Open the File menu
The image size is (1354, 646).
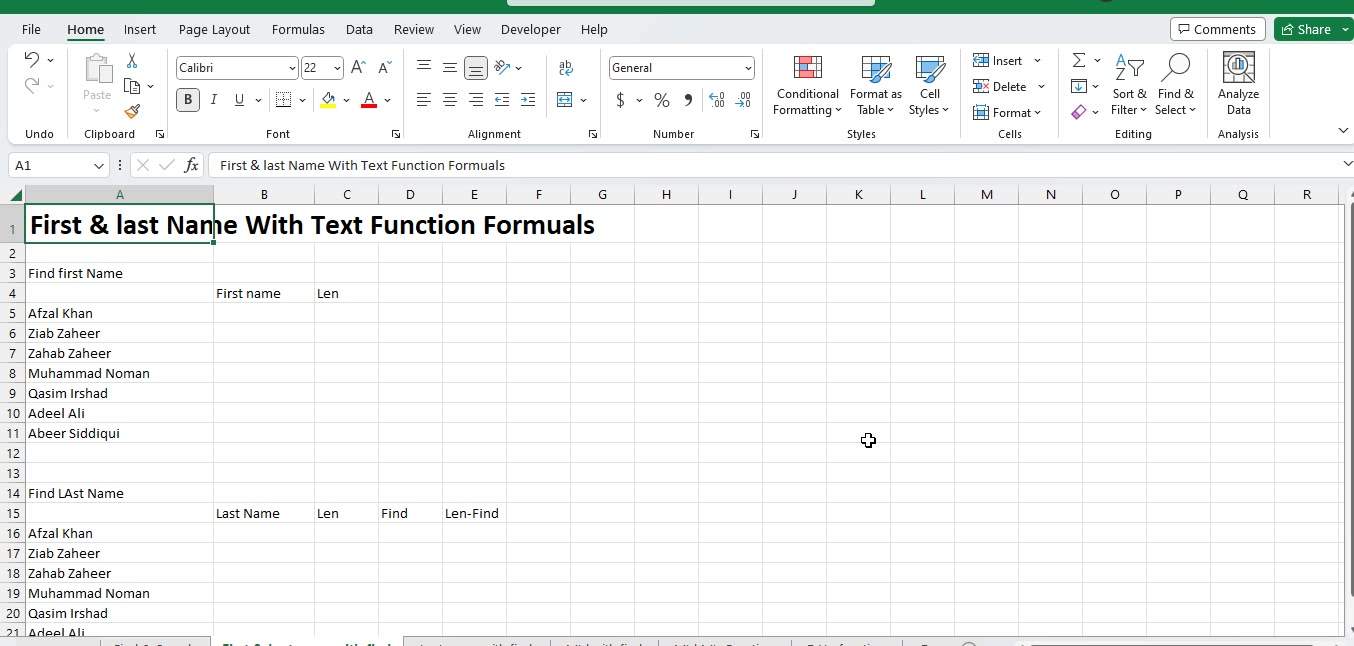pyautogui.click(x=31, y=29)
